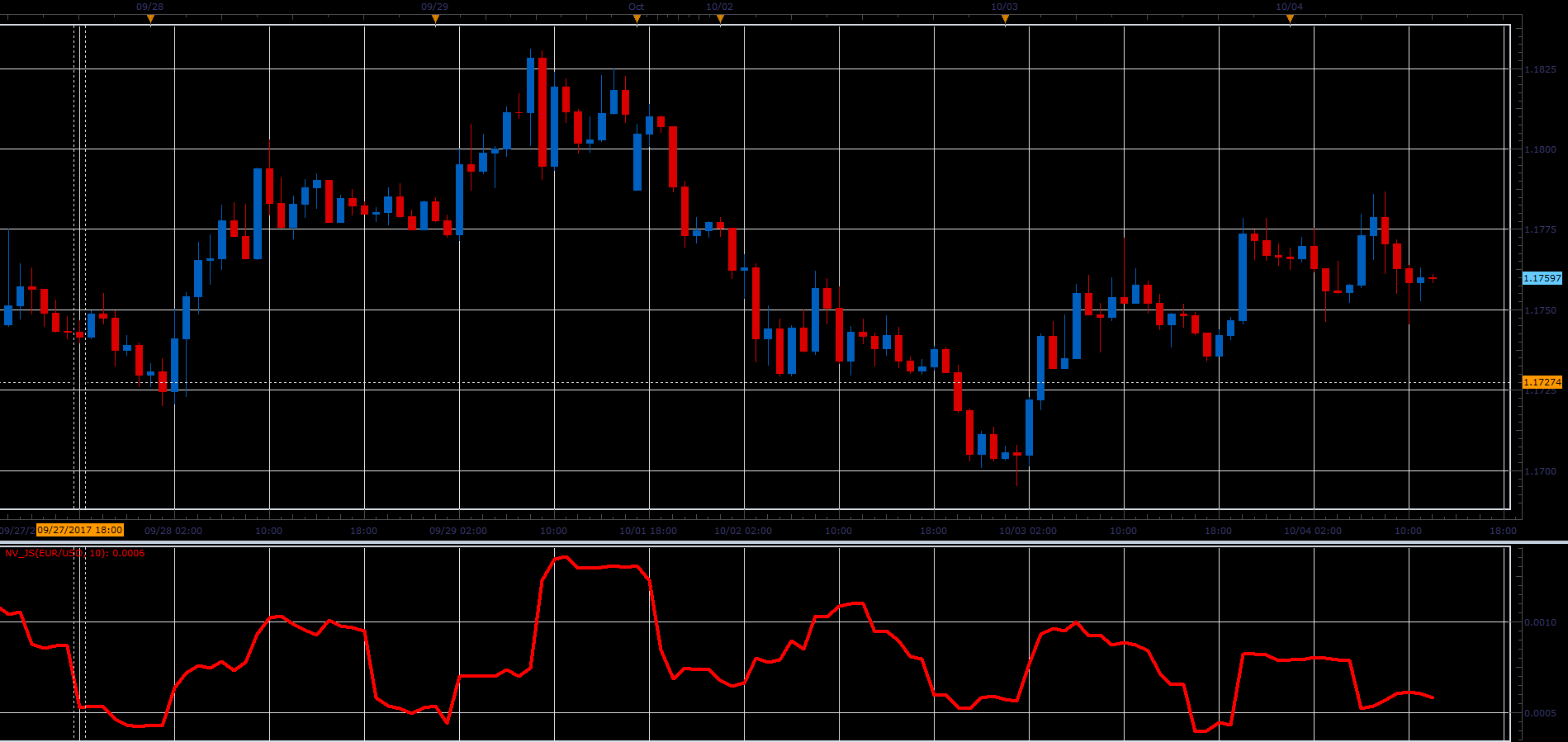Click the 0.0010 indicator axis label
The height and width of the screenshot is (742, 1568).
coord(1540,622)
